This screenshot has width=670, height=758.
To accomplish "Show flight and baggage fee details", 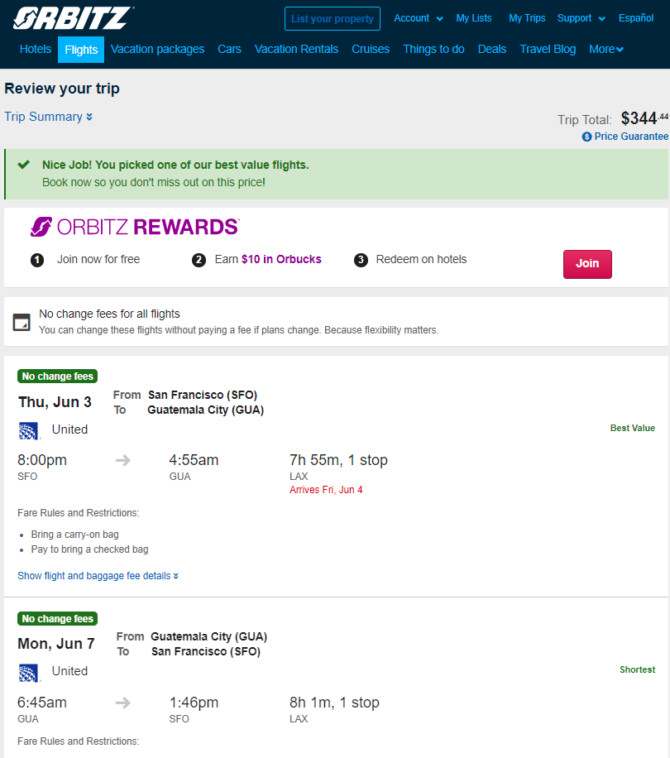I will (98, 576).
